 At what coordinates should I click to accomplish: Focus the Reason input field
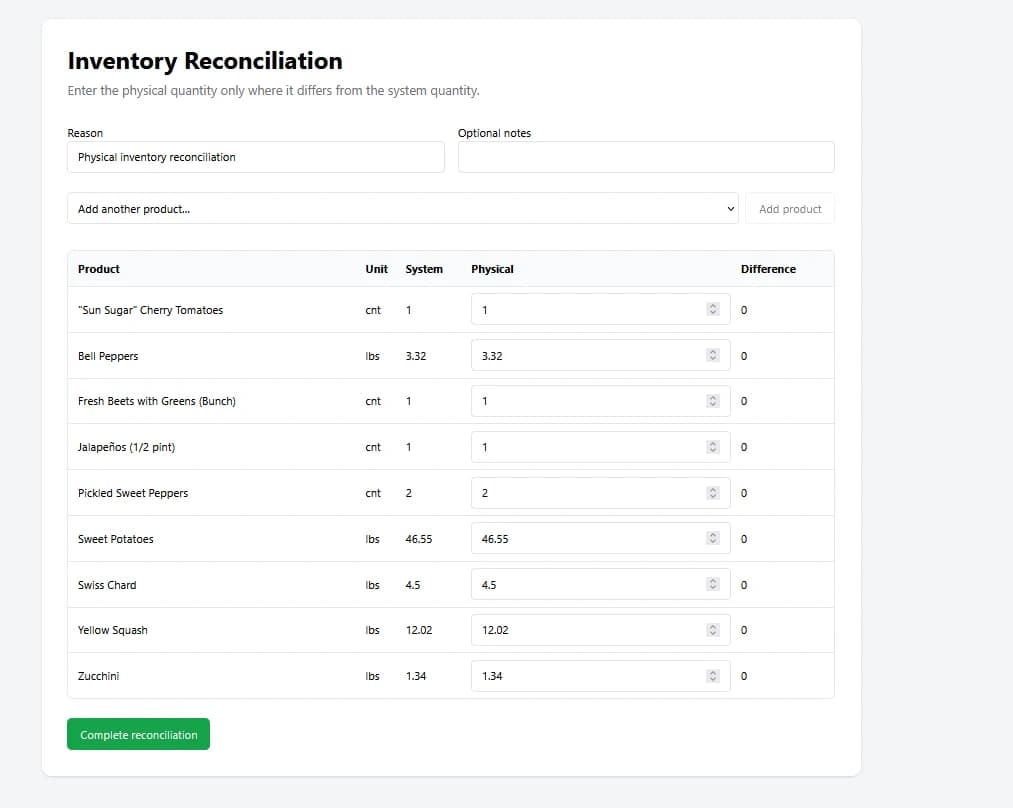[256, 157]
